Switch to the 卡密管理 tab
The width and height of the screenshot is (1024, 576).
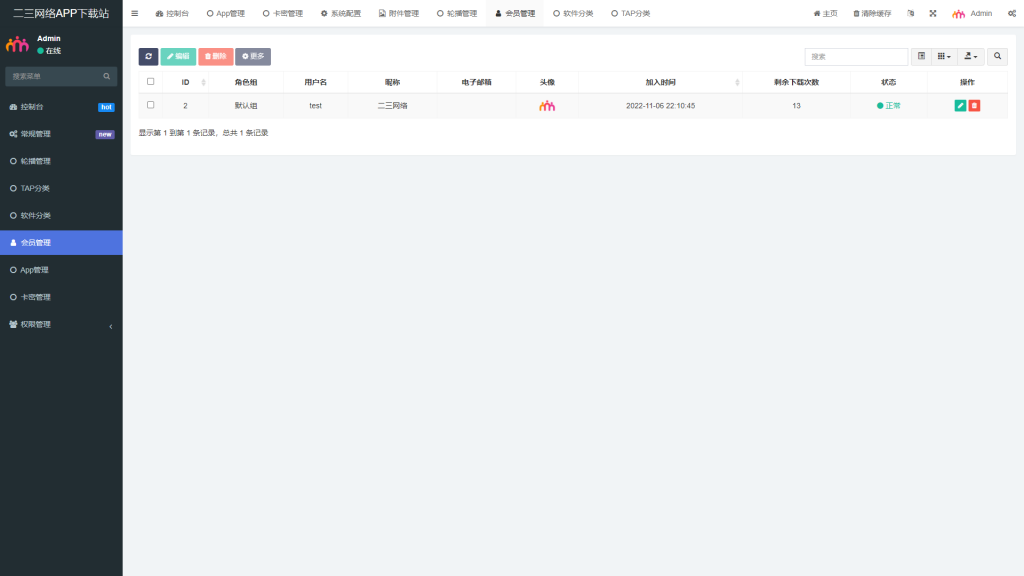(283, 14)
